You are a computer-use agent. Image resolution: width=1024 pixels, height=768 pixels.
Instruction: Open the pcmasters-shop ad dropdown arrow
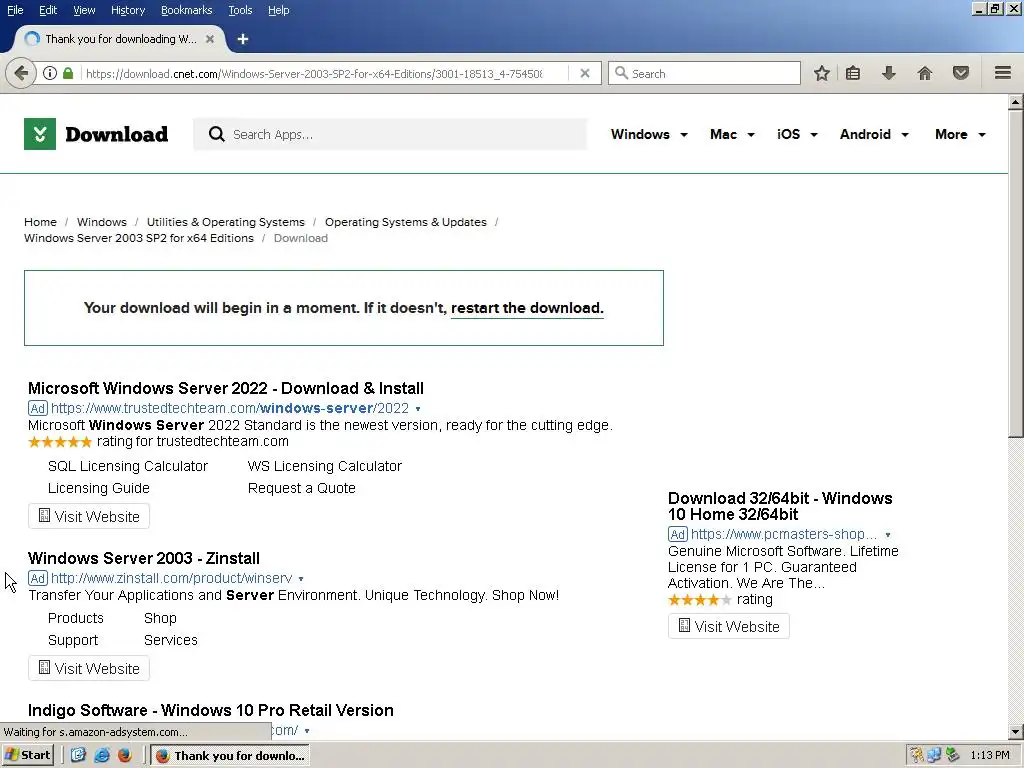tap(888, 535)
